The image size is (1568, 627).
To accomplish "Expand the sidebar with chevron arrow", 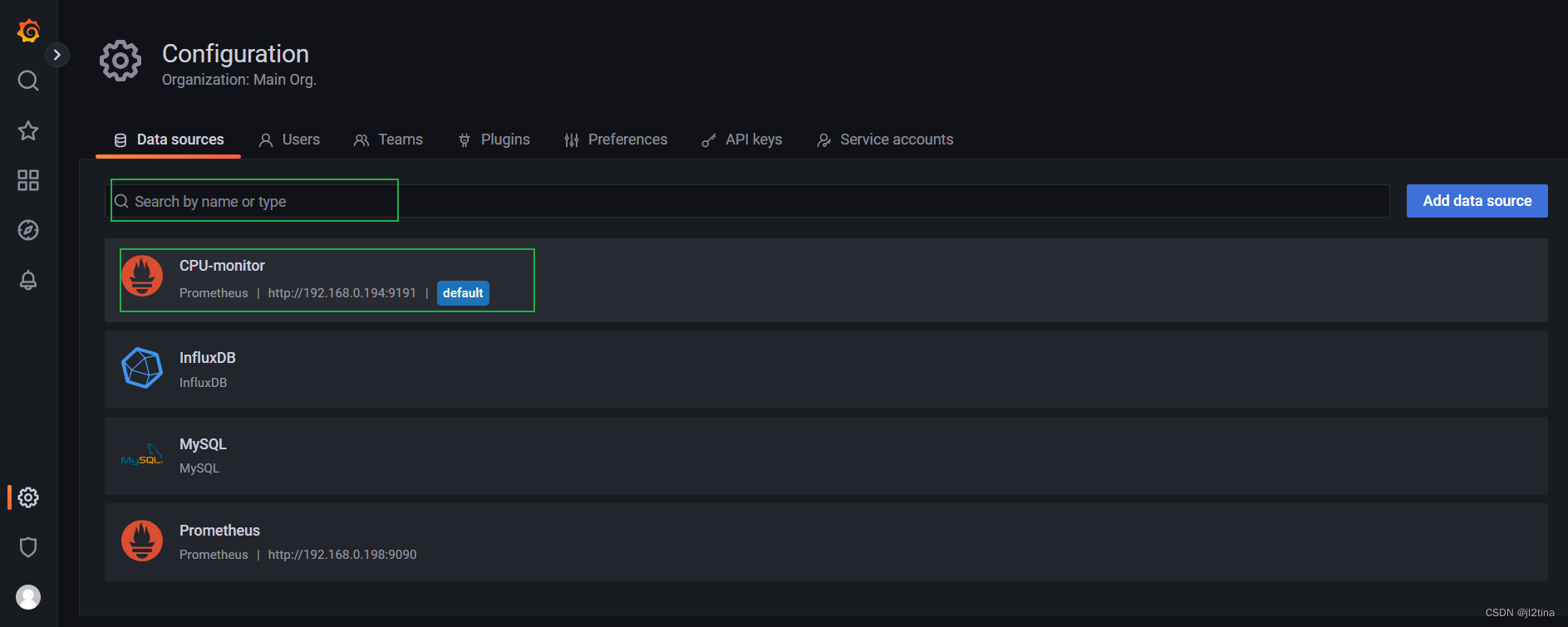I will pos(57,55).
